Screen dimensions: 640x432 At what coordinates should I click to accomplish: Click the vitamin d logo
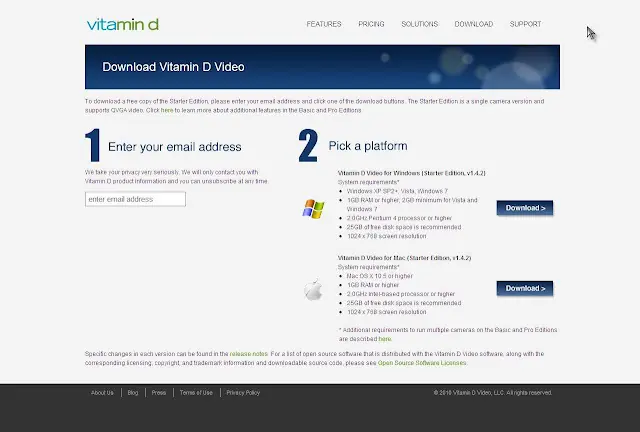[x=122, y=24]
